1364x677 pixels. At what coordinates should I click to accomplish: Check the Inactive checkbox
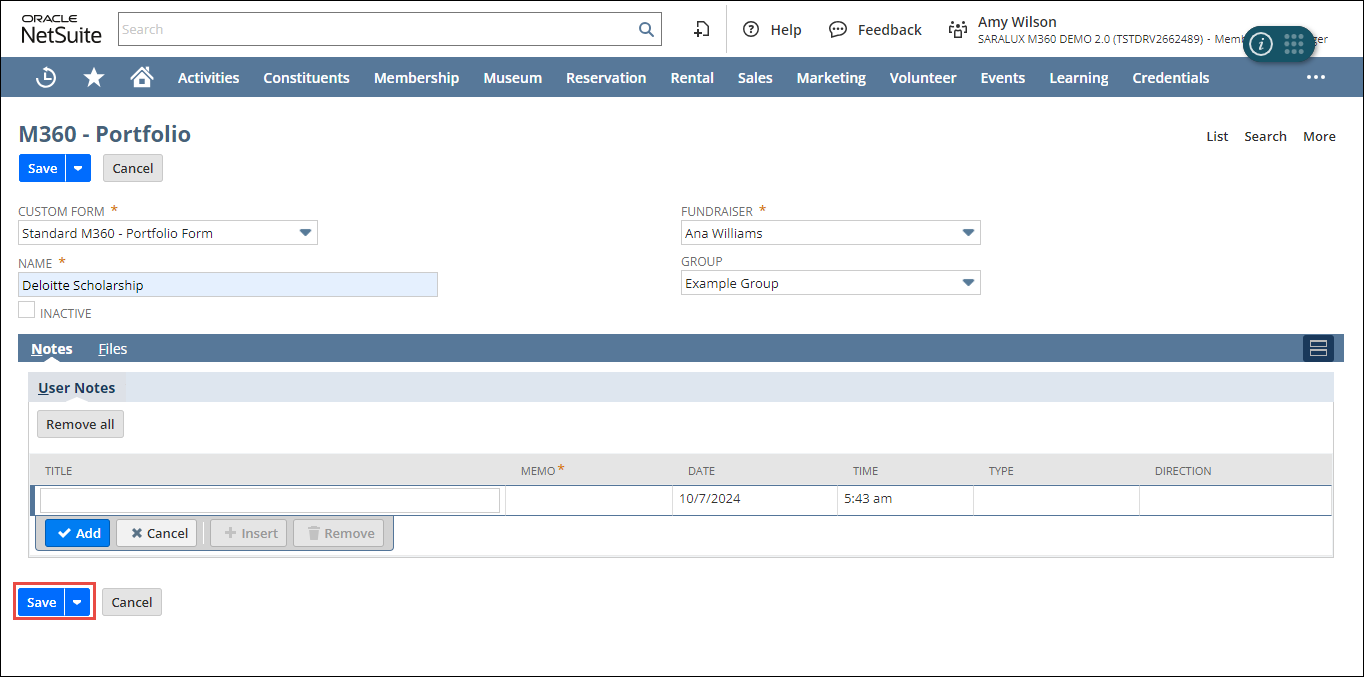click(27, 311)
